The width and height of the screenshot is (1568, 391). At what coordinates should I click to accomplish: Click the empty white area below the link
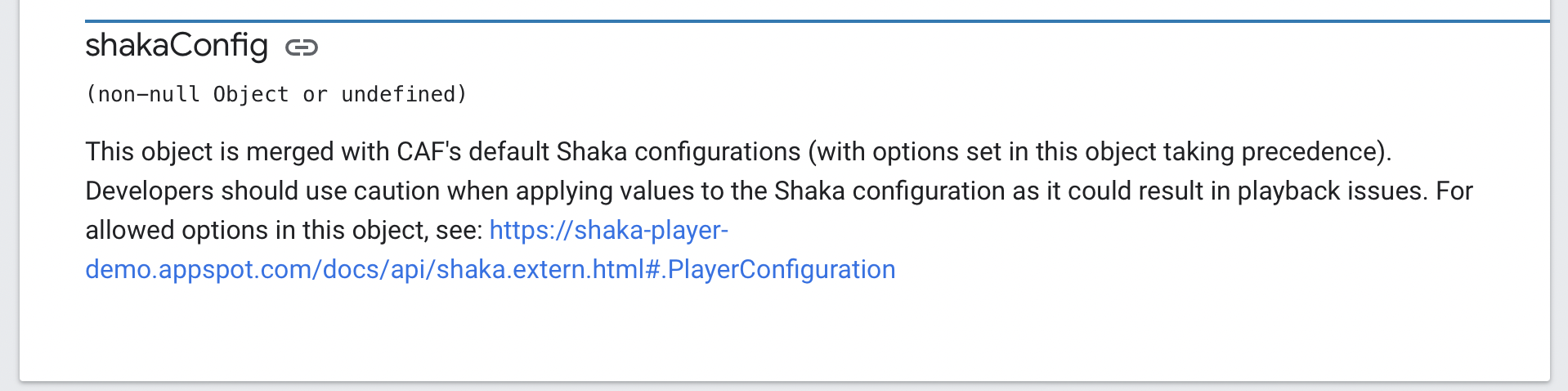click(785, 335)
